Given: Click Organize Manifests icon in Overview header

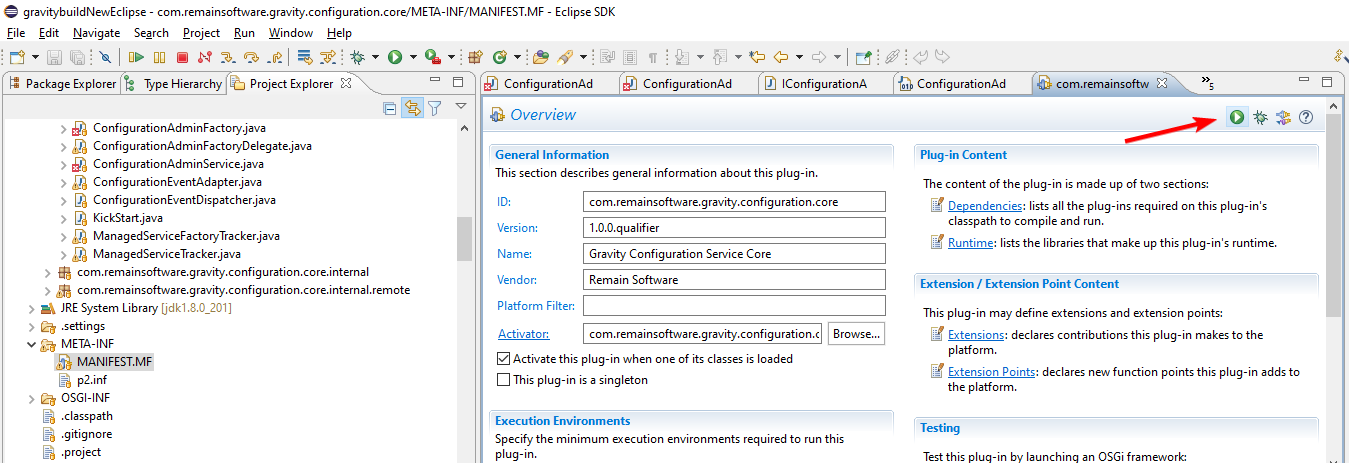Looking at the screenshot, I should click(1283, 117).
